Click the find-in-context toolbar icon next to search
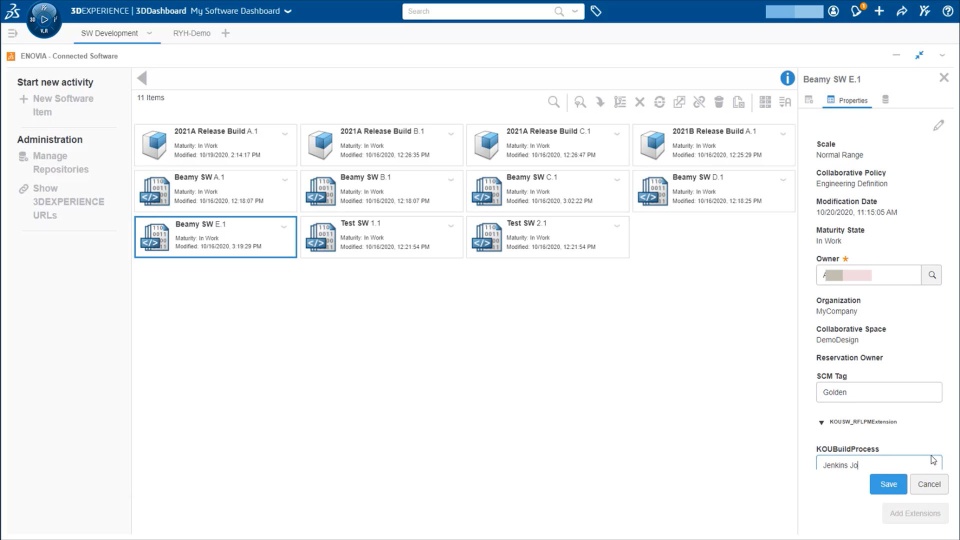 (580, 102)
